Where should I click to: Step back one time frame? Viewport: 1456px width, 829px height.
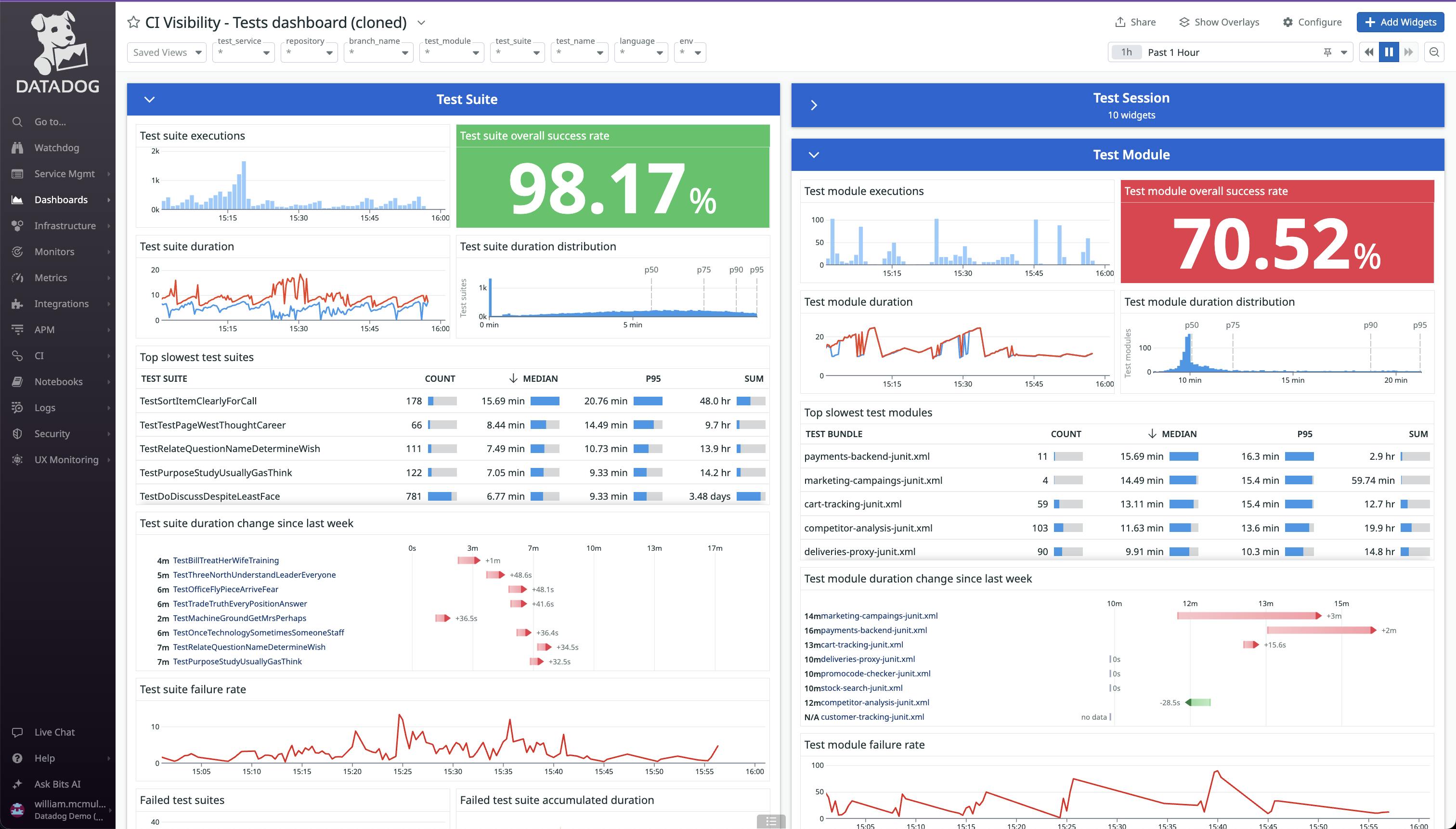click(x=1368, y=52)
